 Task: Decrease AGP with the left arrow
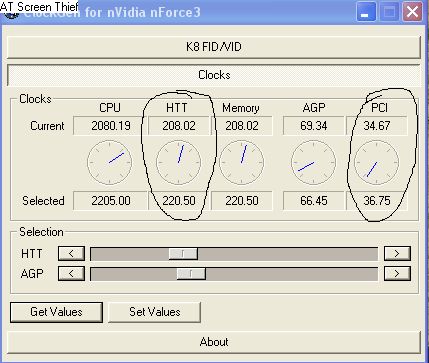point(71,274)
